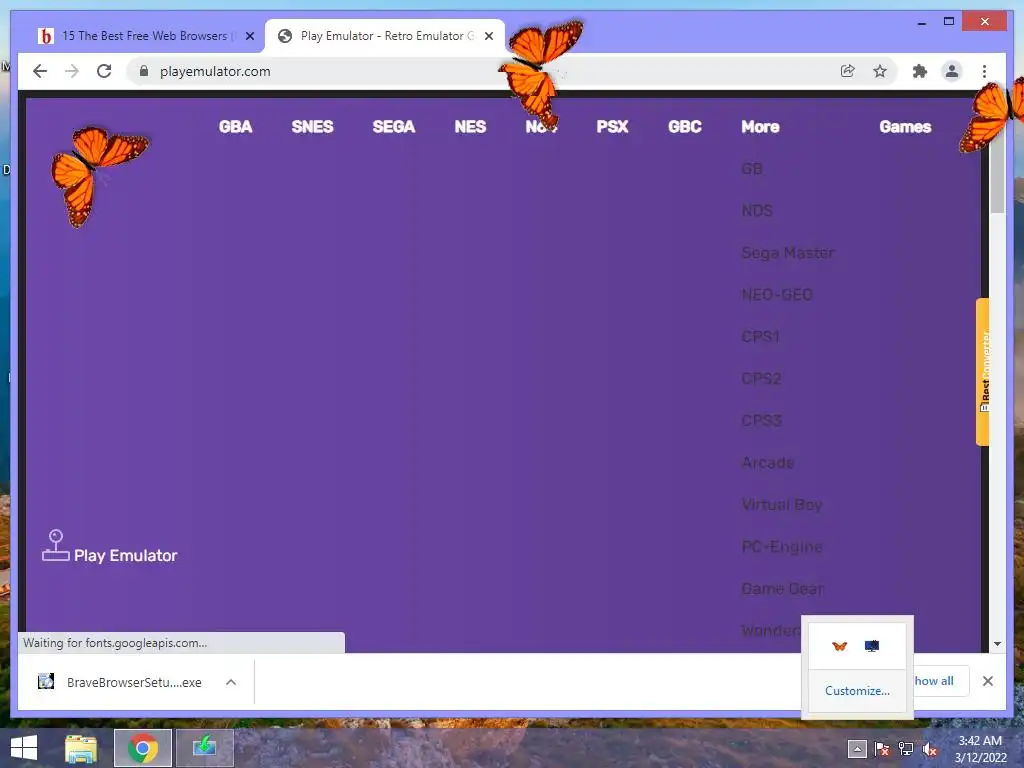Open the SNES menu item

pos(312,127)
